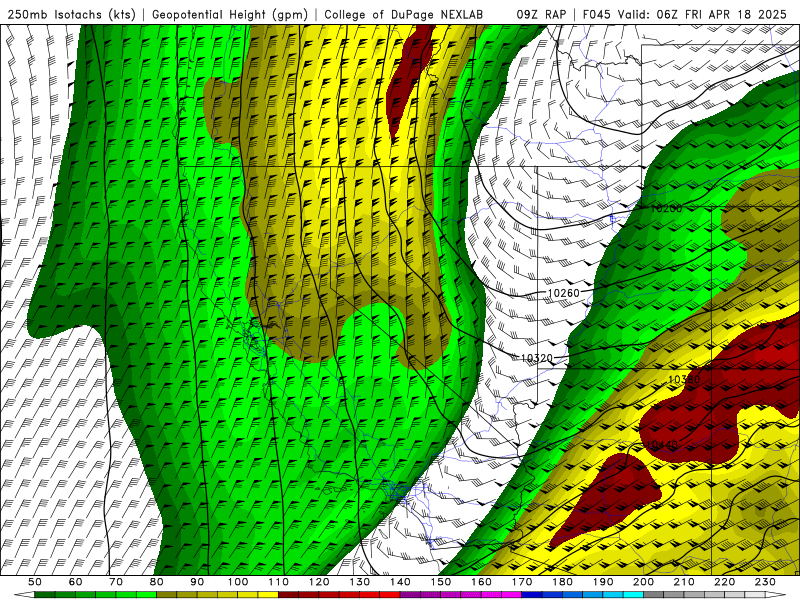Select the "09Z RAP" model run label

coord(541,14)
